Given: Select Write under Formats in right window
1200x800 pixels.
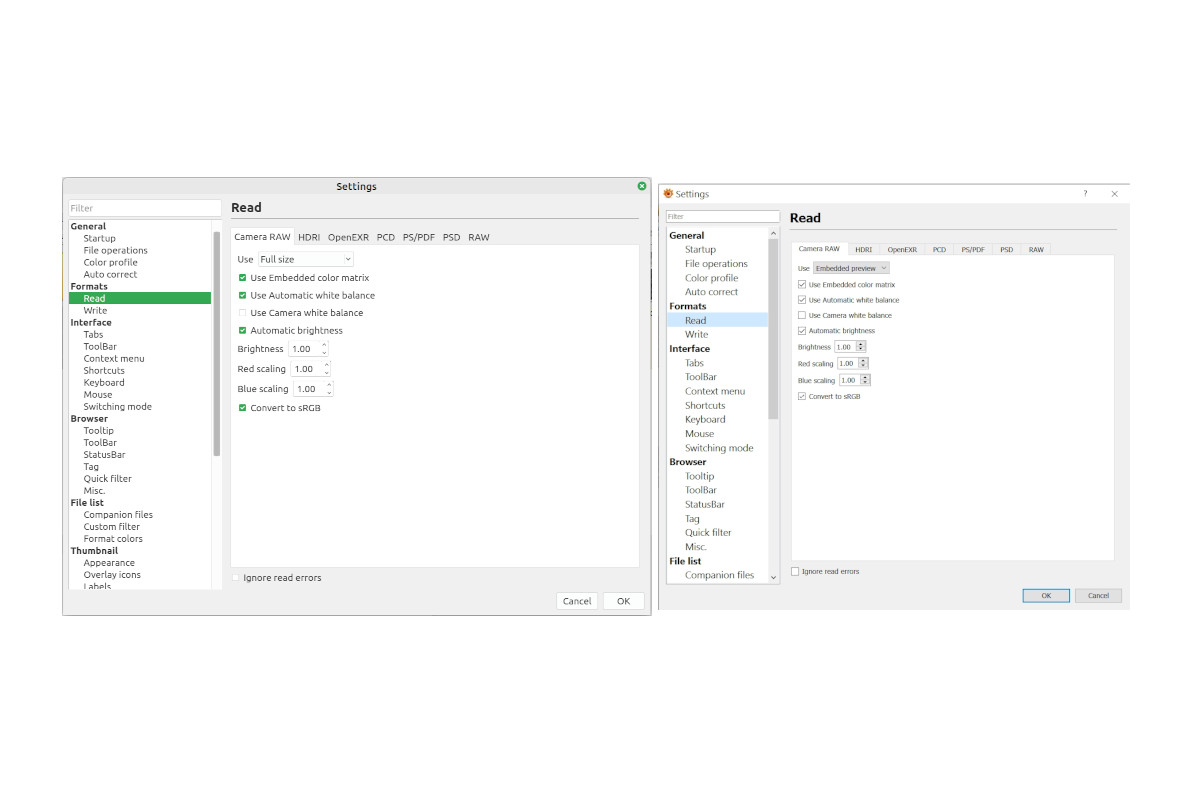Looking at the screenshot, I should (696, 334).
